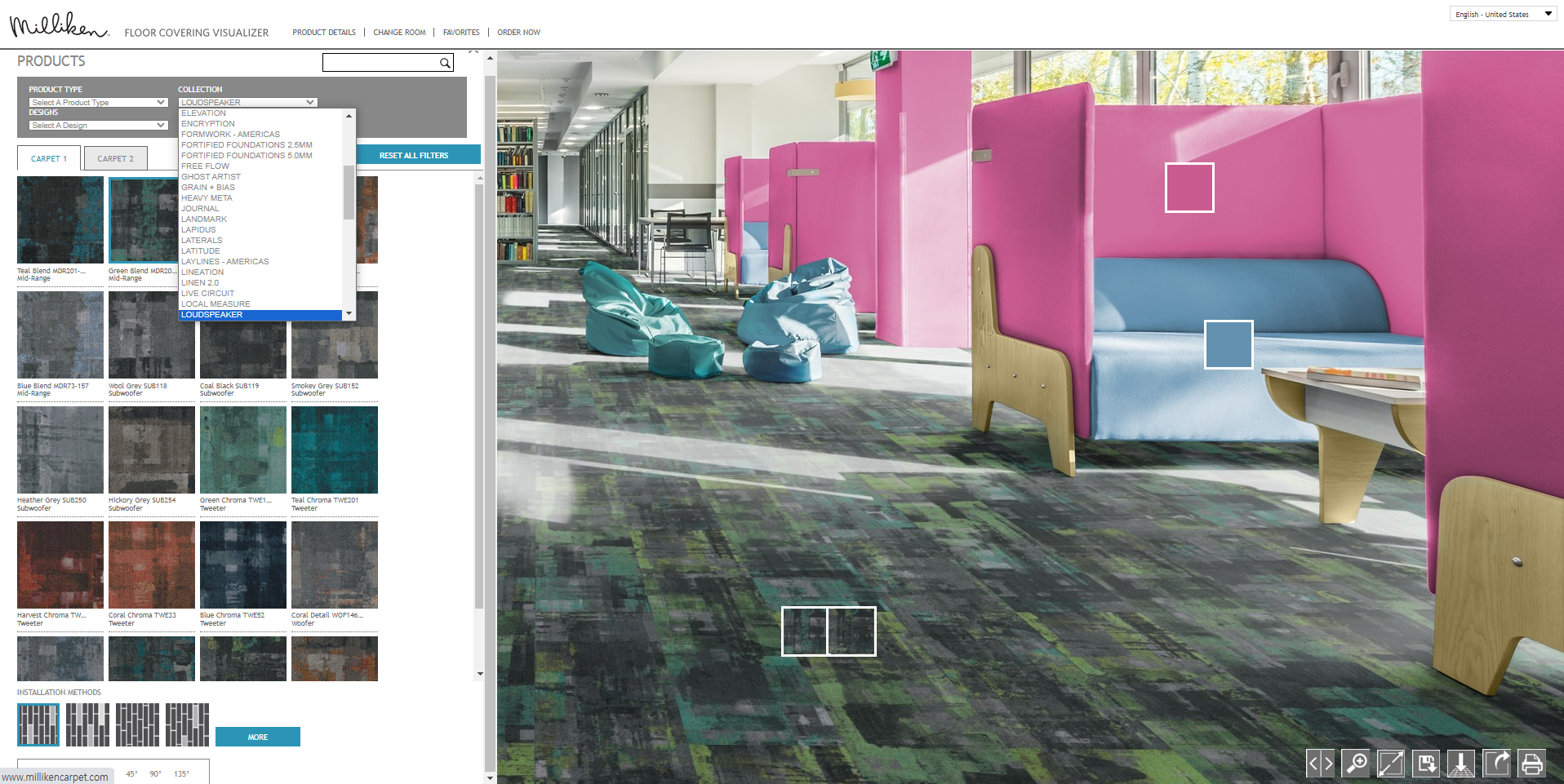1564x784 pixels.
Task: Open FAVORITES menu
Action: (x=461, y=33)
